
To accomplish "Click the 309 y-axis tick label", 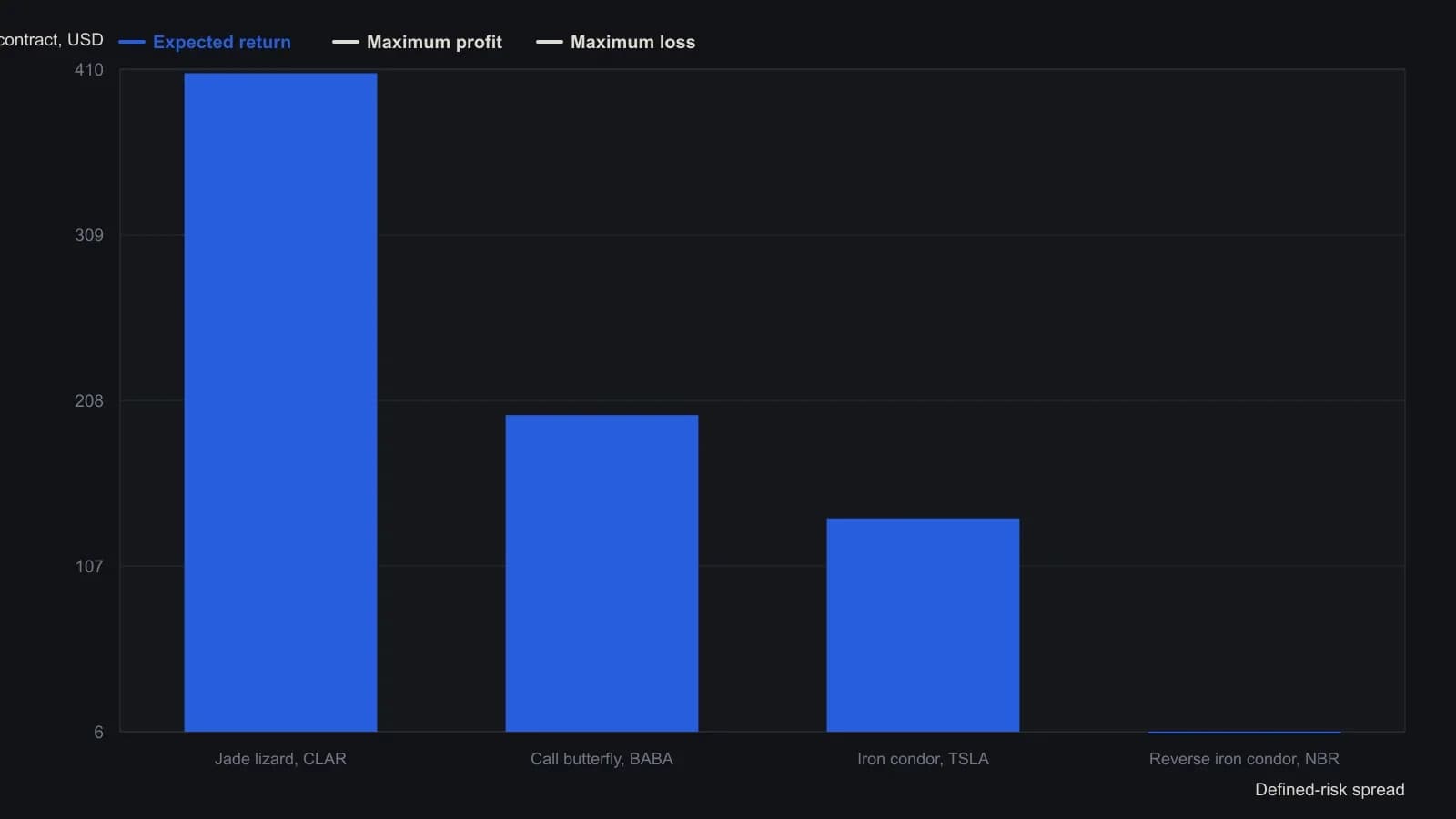I will click(89, 236).
